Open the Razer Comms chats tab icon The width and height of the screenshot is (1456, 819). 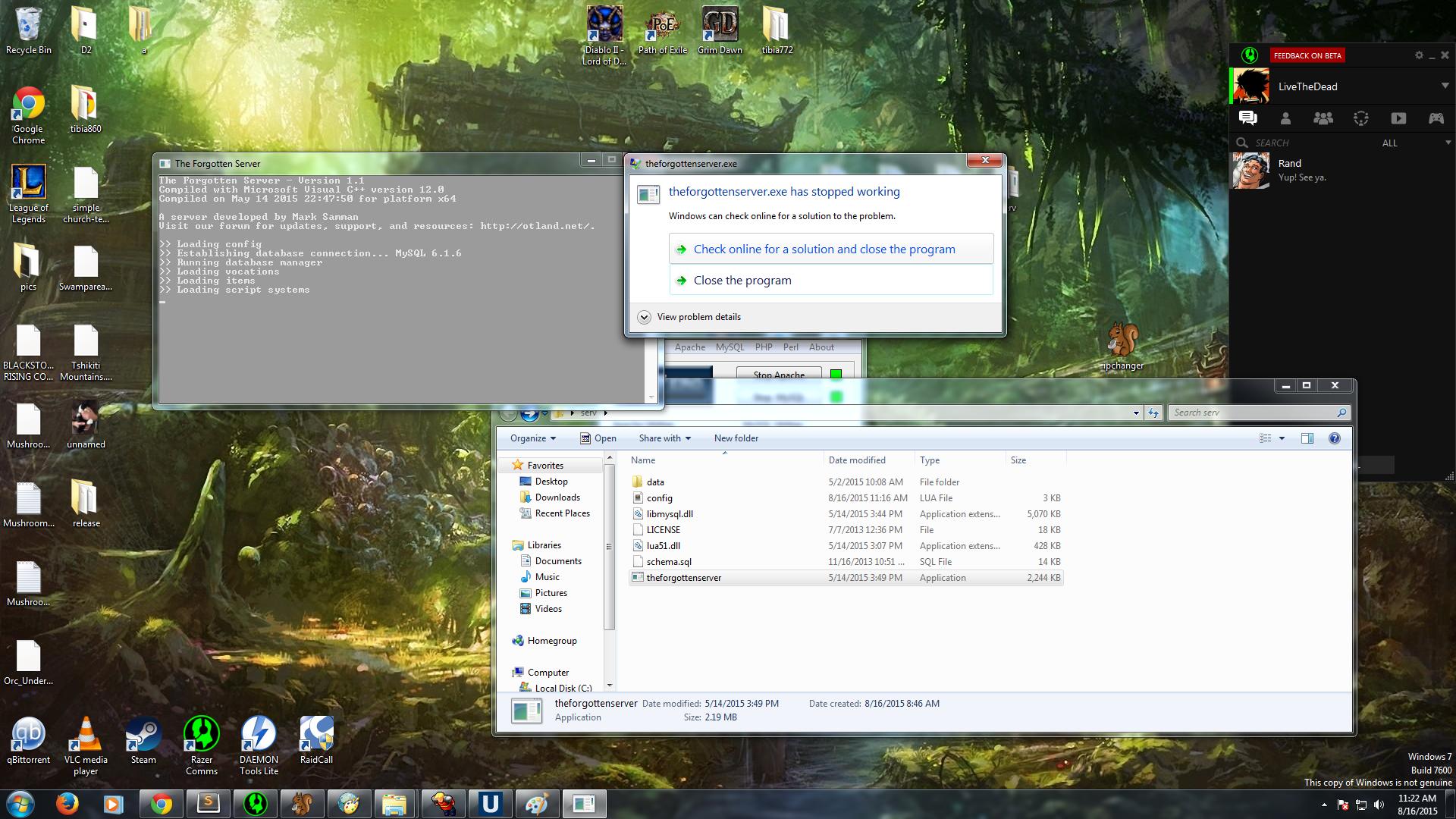(1247, 118)
